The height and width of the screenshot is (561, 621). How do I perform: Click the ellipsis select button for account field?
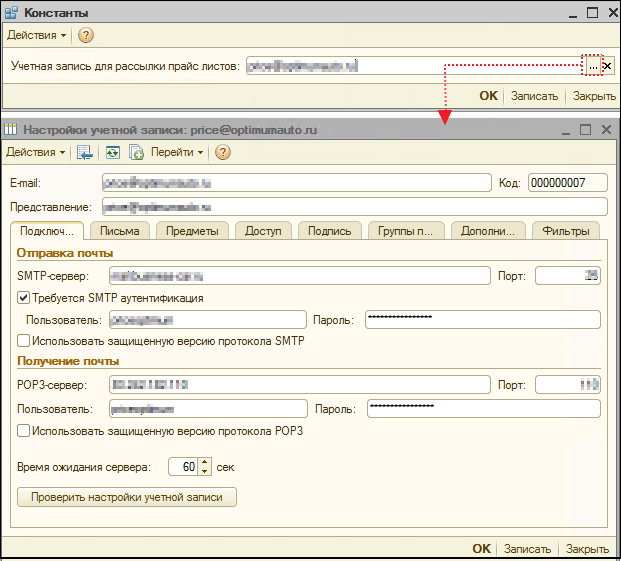[x=592, y=66]
